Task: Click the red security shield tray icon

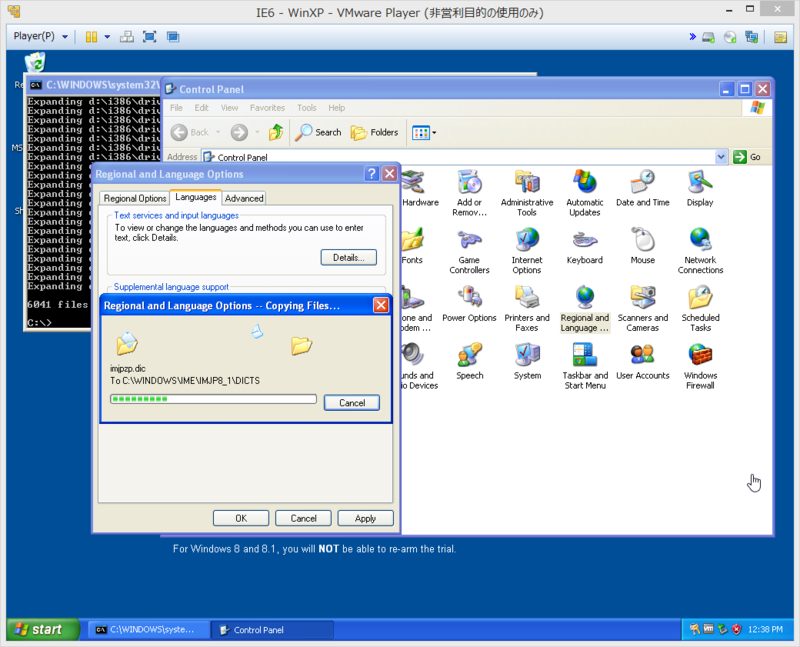Action: click(x=736, y=629)
